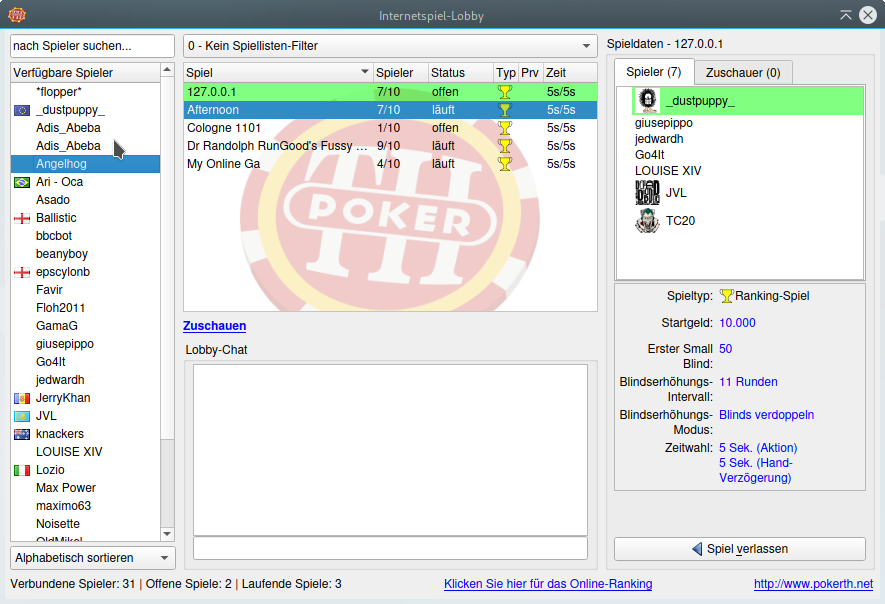The height and width of the screenshot is (604, 885).
Task: Click the trophy icon in My Online Ga row
Action: 505,164
